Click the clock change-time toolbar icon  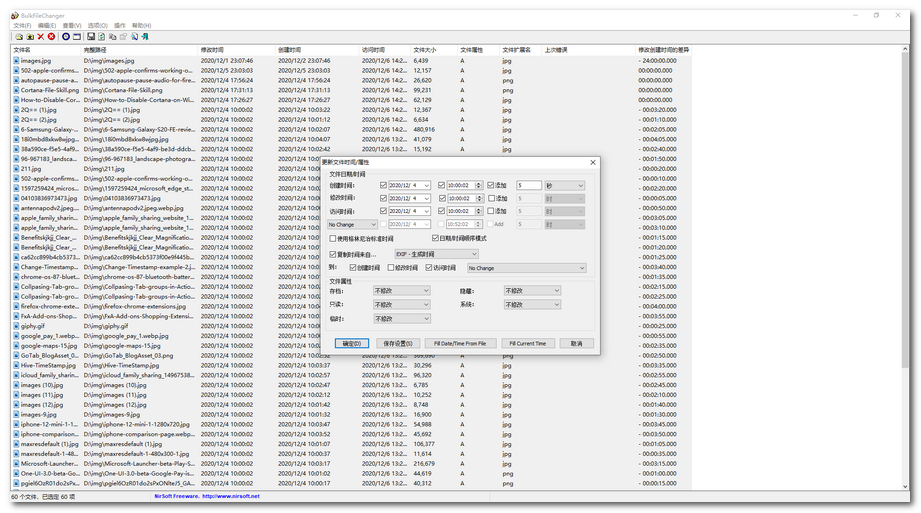66,37
